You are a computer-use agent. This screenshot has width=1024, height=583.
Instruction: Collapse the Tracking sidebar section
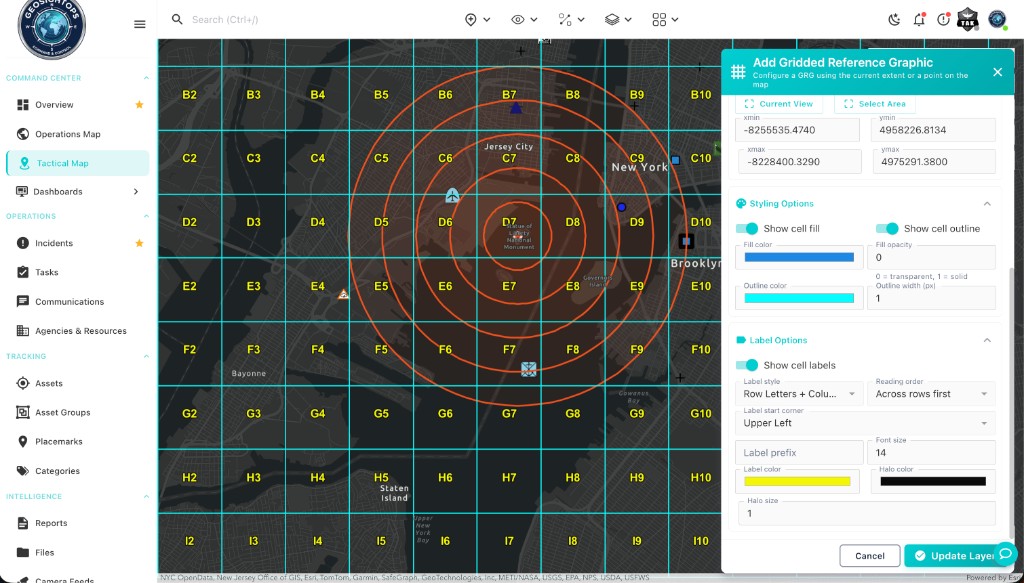click(146, 356)
